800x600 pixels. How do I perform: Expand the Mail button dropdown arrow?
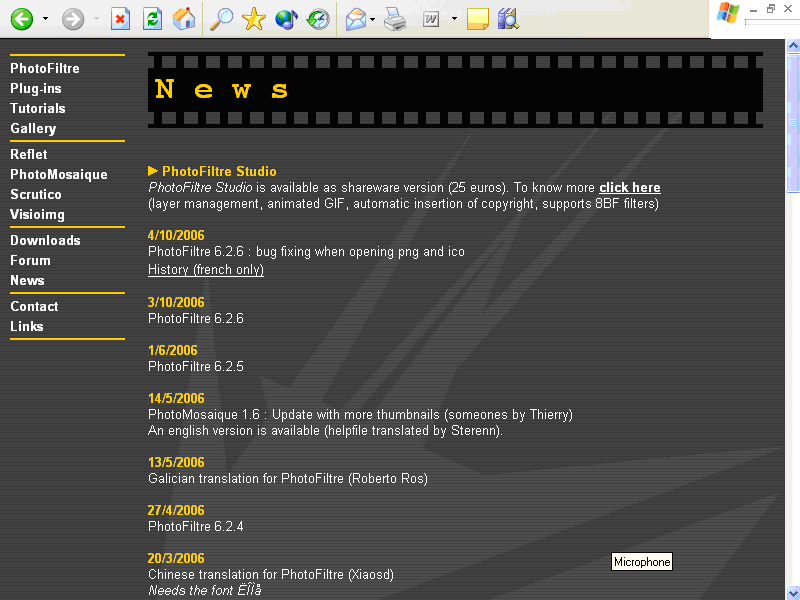[x=372, y=19]
